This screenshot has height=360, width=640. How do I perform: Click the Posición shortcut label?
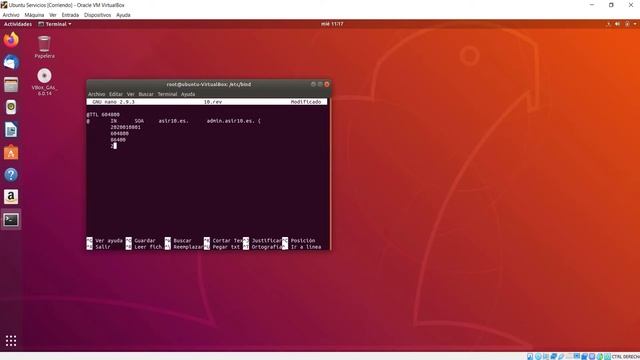pos(303,240)
